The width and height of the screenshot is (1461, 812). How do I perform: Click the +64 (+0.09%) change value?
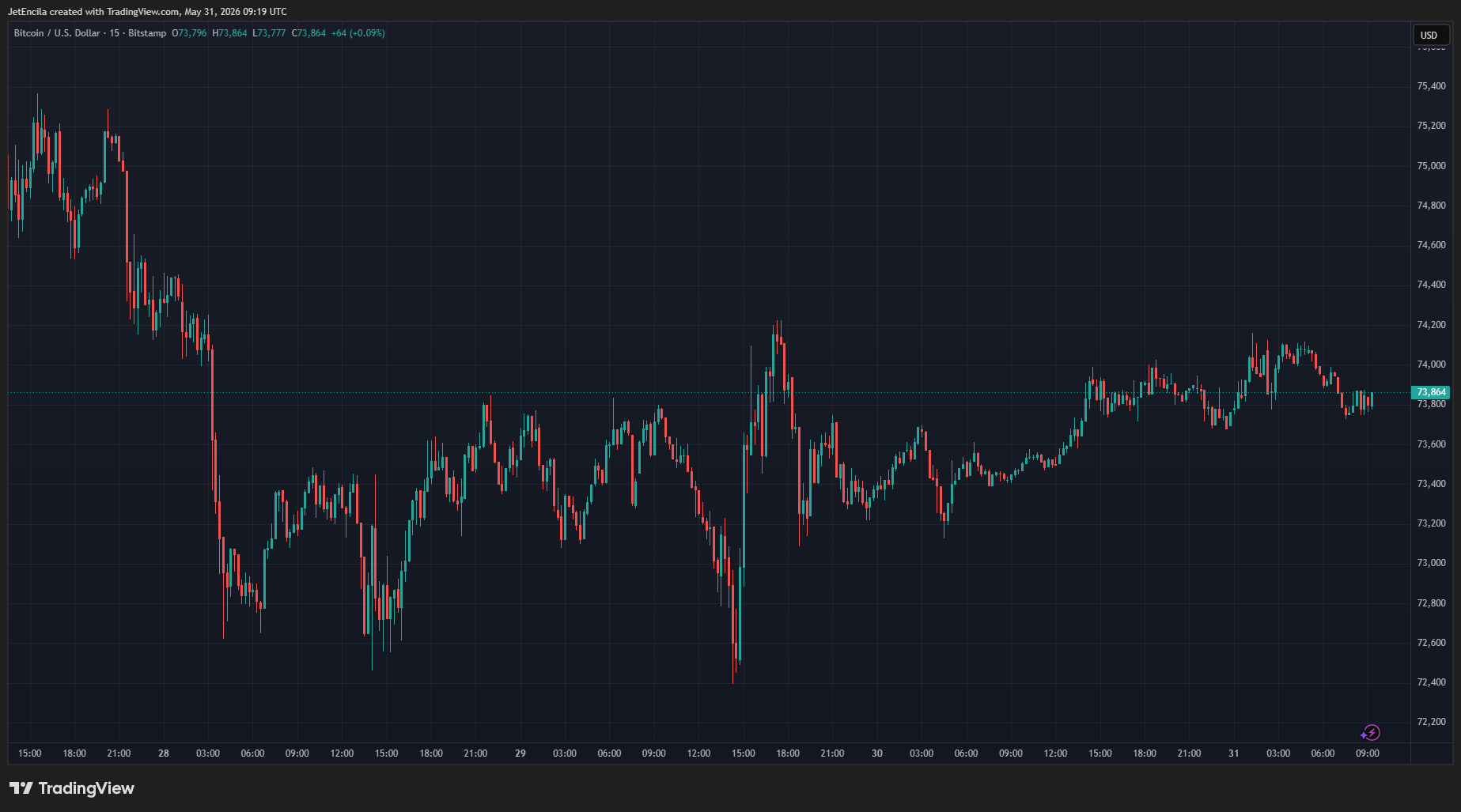[x=358, y=33]
